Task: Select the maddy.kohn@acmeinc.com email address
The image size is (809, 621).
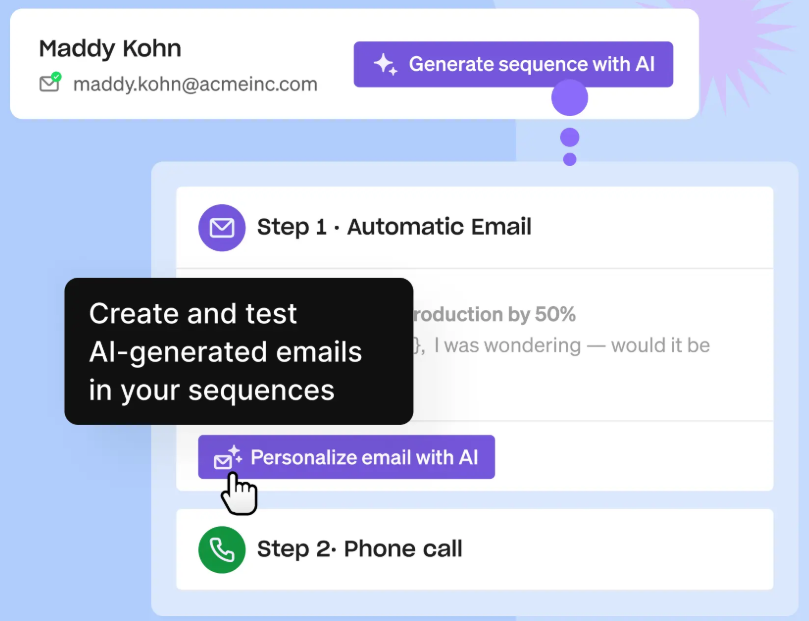Action: (195, 84)
